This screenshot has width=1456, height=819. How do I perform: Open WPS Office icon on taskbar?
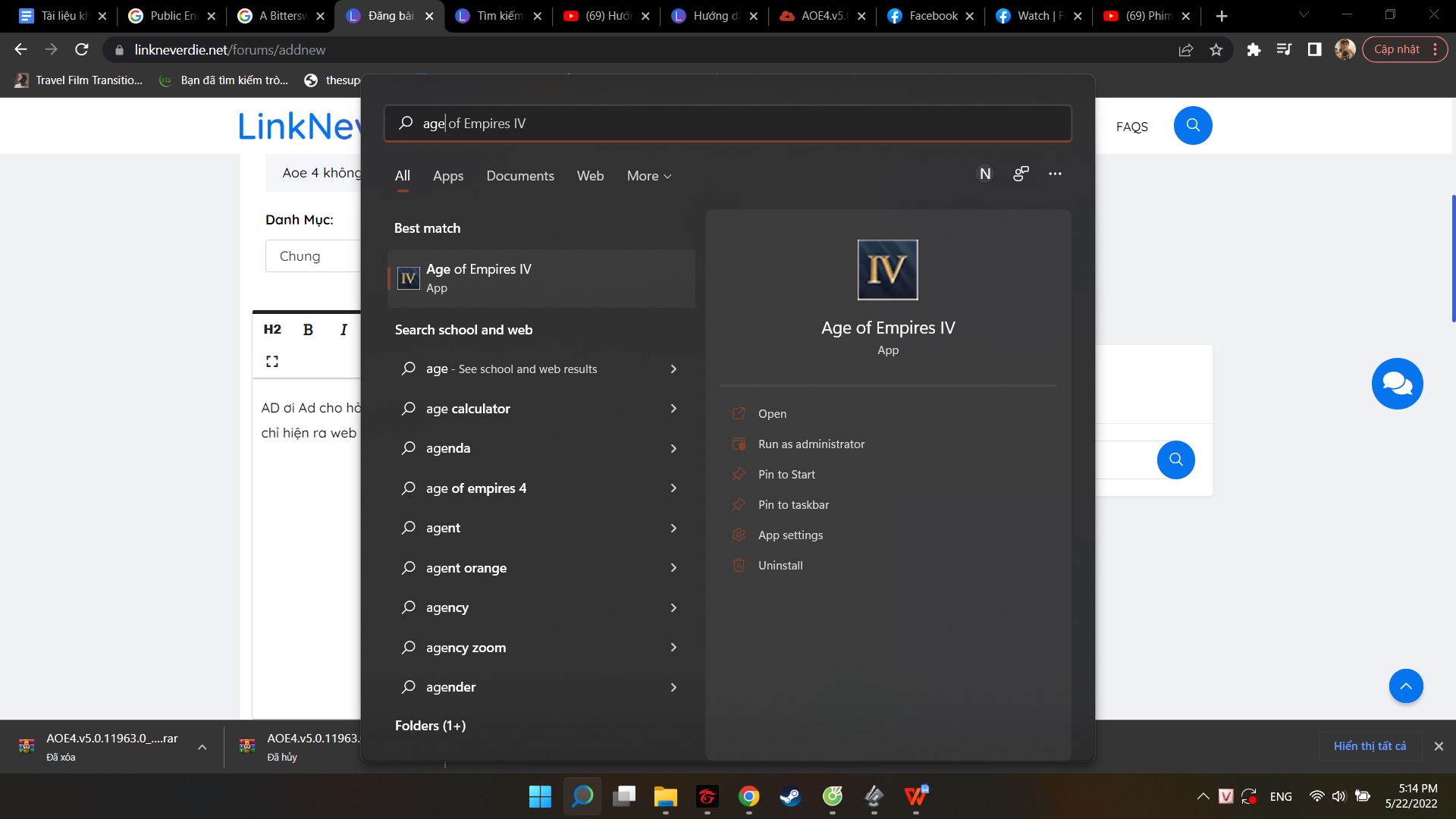coord(915,796)
